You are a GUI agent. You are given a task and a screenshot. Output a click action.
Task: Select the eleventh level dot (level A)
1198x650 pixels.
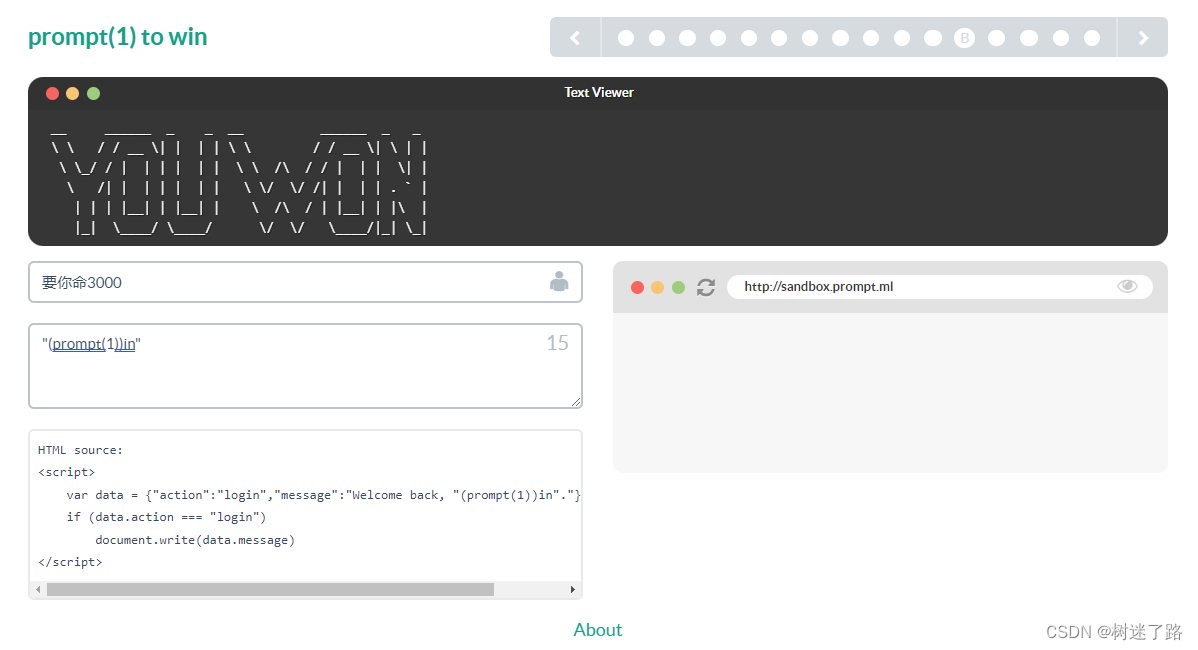pos(933,37)
